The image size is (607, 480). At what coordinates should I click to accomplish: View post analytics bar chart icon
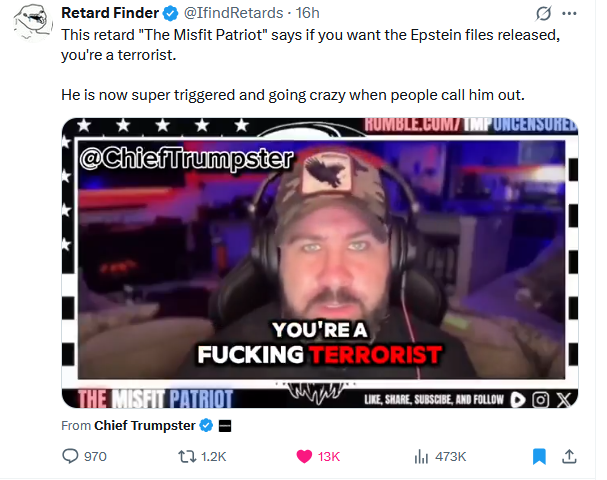[x=421, y=457]
